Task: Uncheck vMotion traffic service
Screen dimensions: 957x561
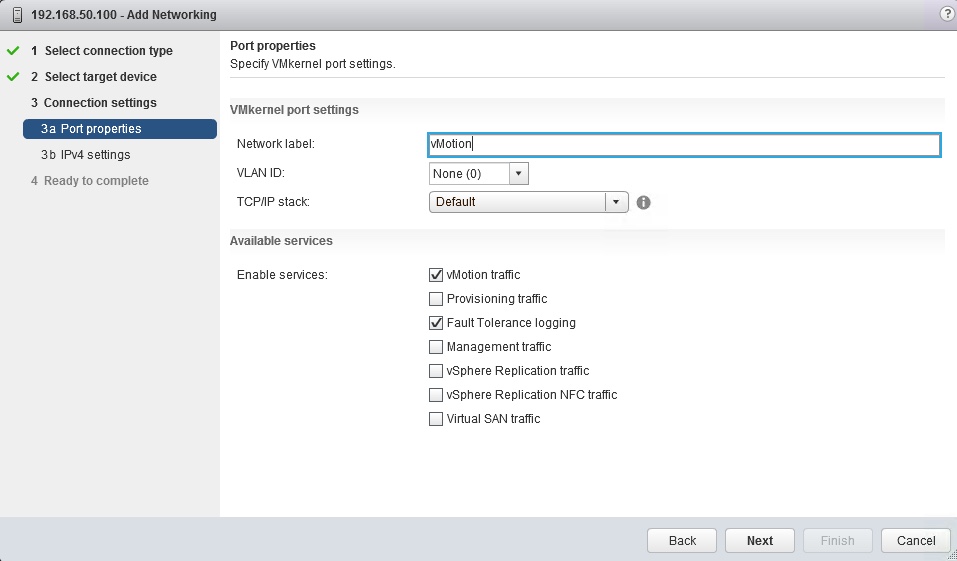Action: pyautogui.click(x=436, y=275)
